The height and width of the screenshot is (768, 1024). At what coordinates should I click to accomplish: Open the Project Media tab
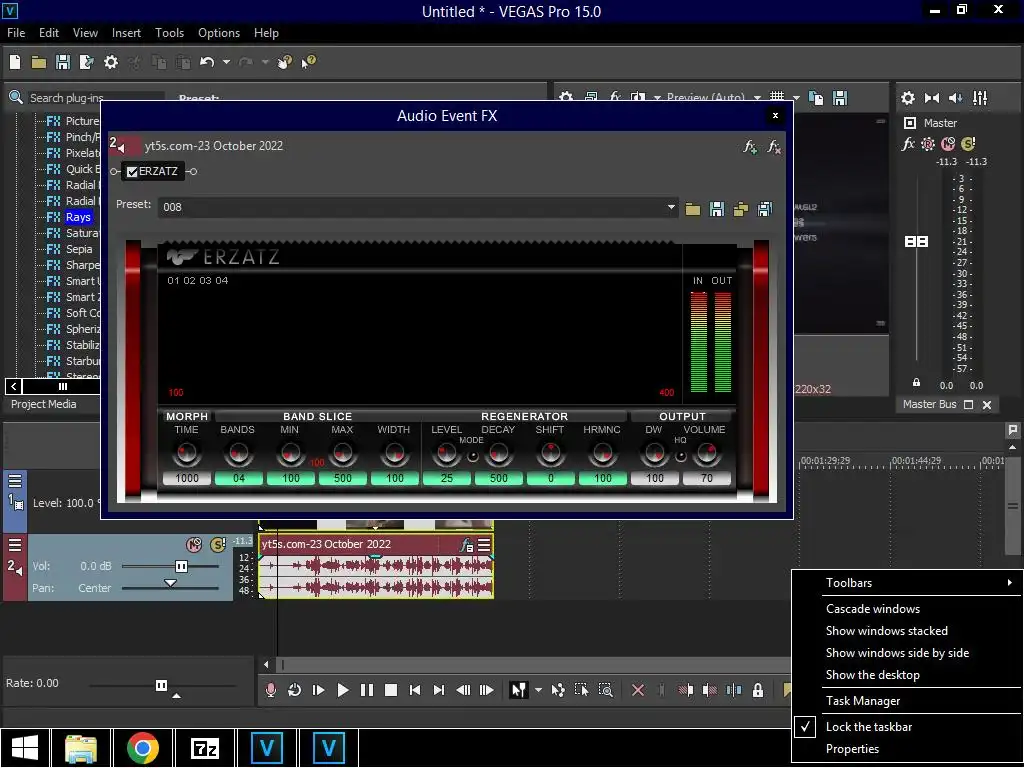(44, 404)
